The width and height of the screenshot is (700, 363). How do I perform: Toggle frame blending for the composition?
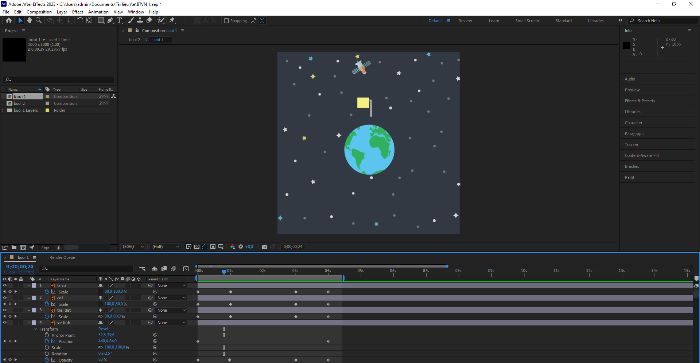pos(164,268)
